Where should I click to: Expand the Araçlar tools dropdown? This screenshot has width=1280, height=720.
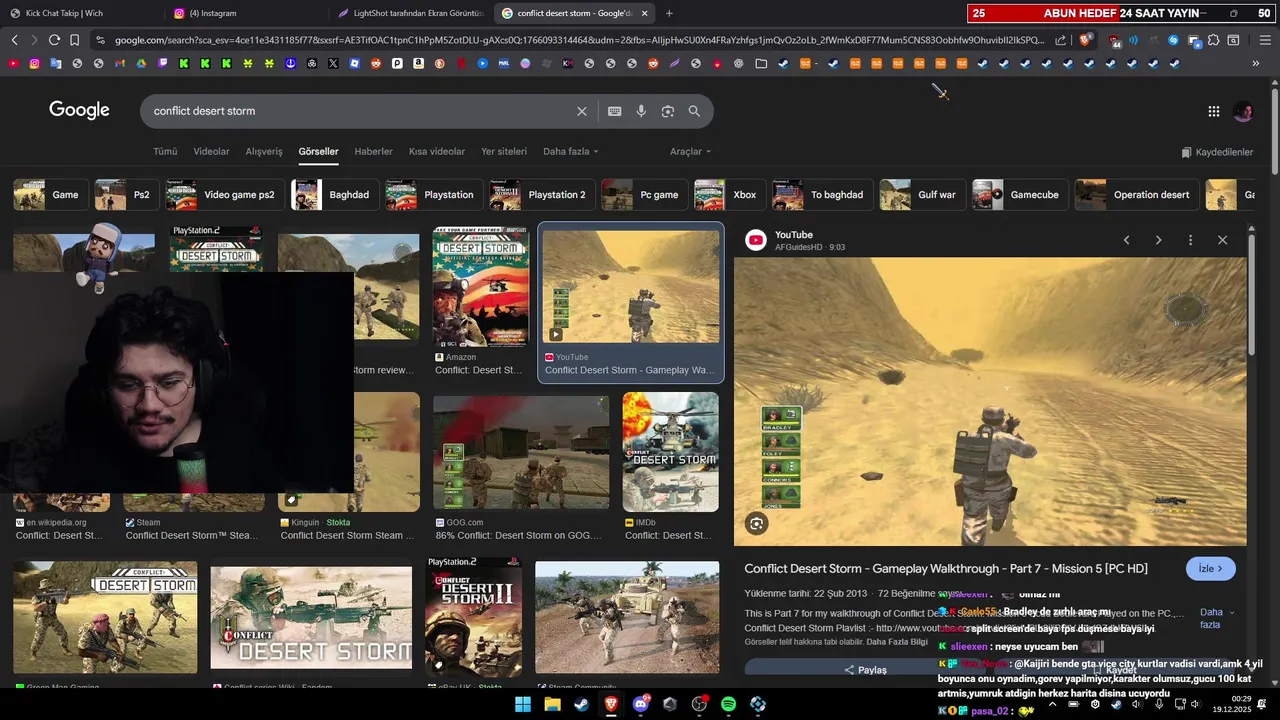click(x=690, y=152)
